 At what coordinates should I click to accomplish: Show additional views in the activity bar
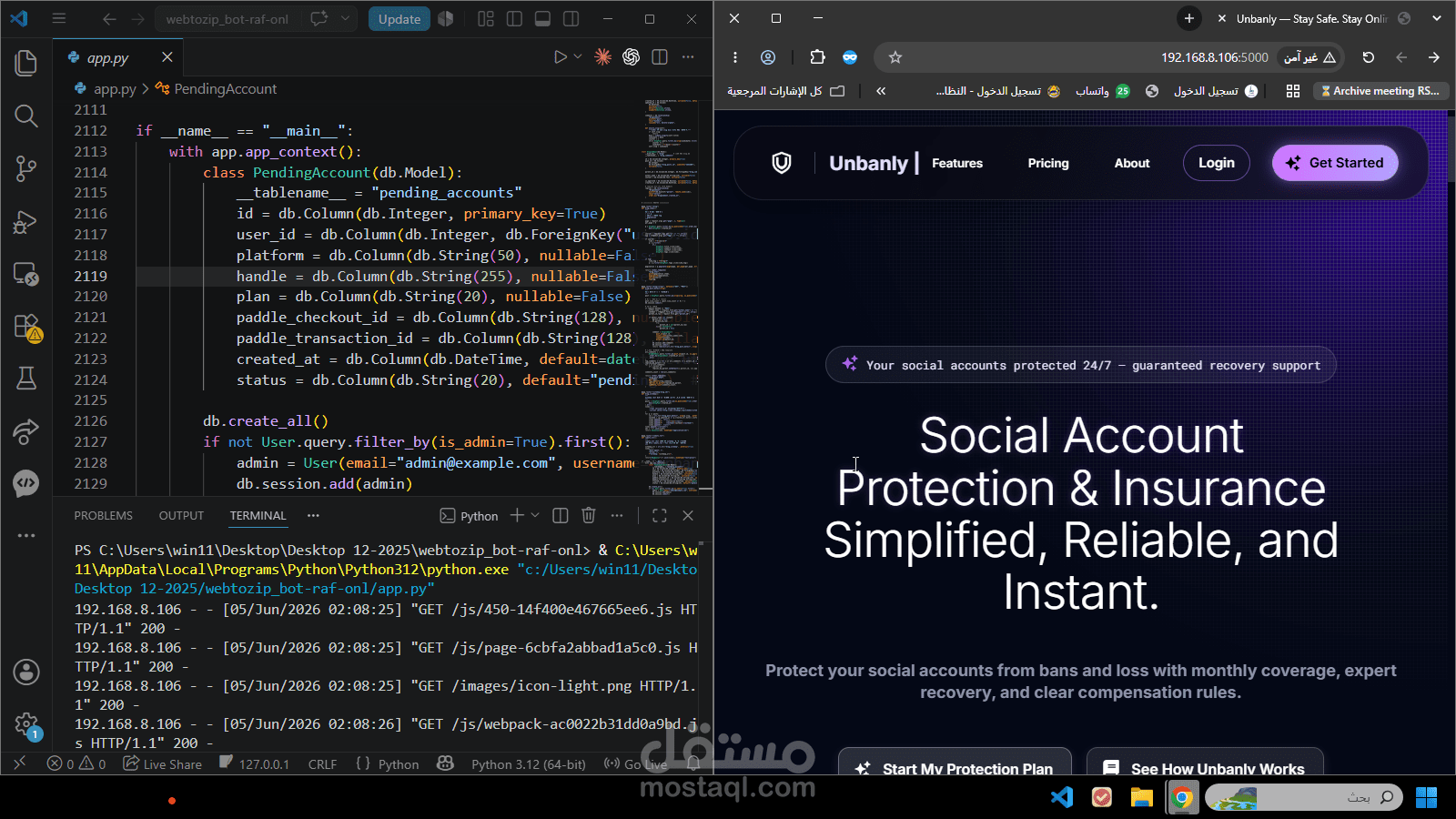pos(26,535)
